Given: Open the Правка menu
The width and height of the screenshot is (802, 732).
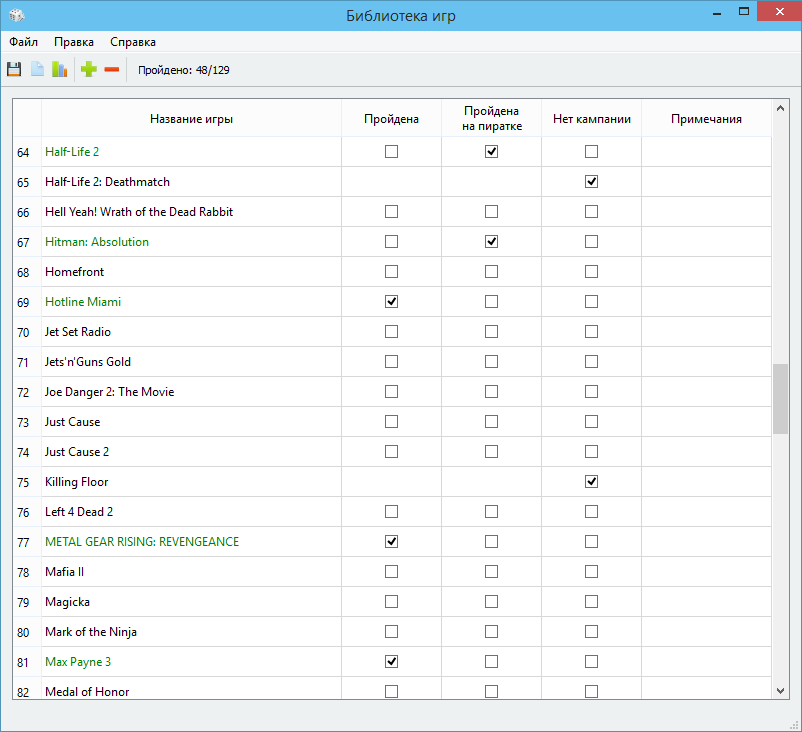Looking at the screenshot, I should tap(74, 42).
